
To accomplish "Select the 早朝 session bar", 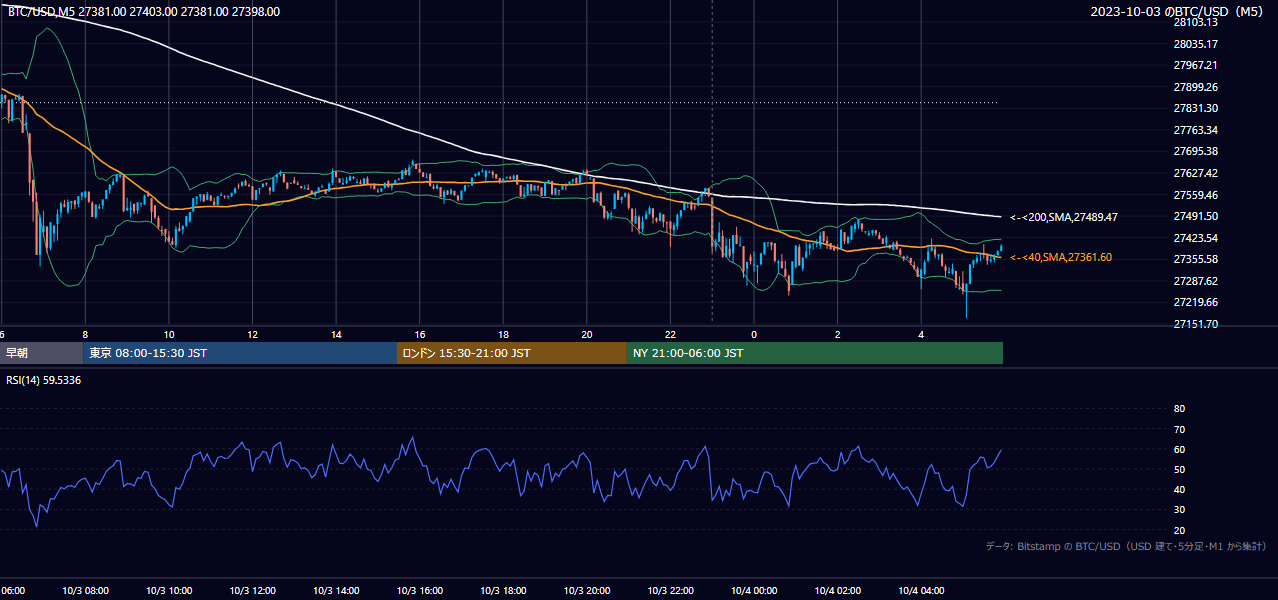I will pos(41,353).
